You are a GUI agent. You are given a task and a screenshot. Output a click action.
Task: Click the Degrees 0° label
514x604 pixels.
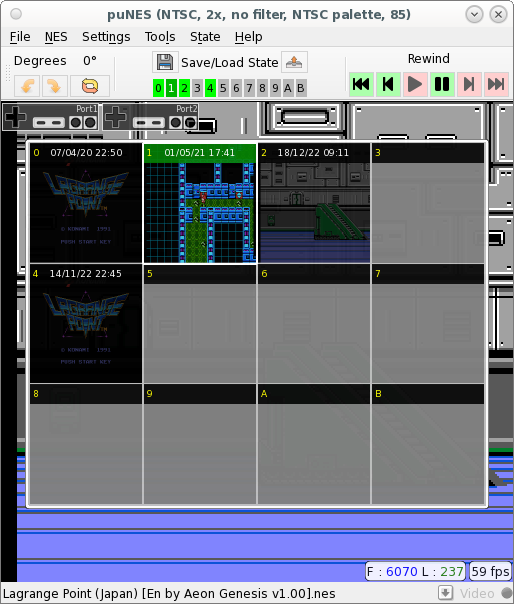pos(55,61)
